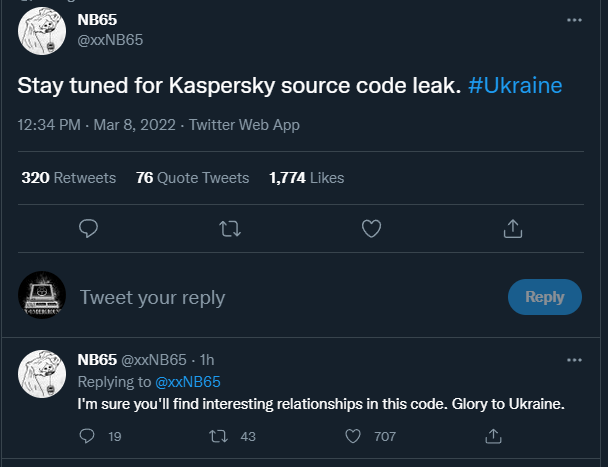Click the Twitter Web App source link
Image resolution: width=608 pixels, height=467 pixels.
click(244, 125)
